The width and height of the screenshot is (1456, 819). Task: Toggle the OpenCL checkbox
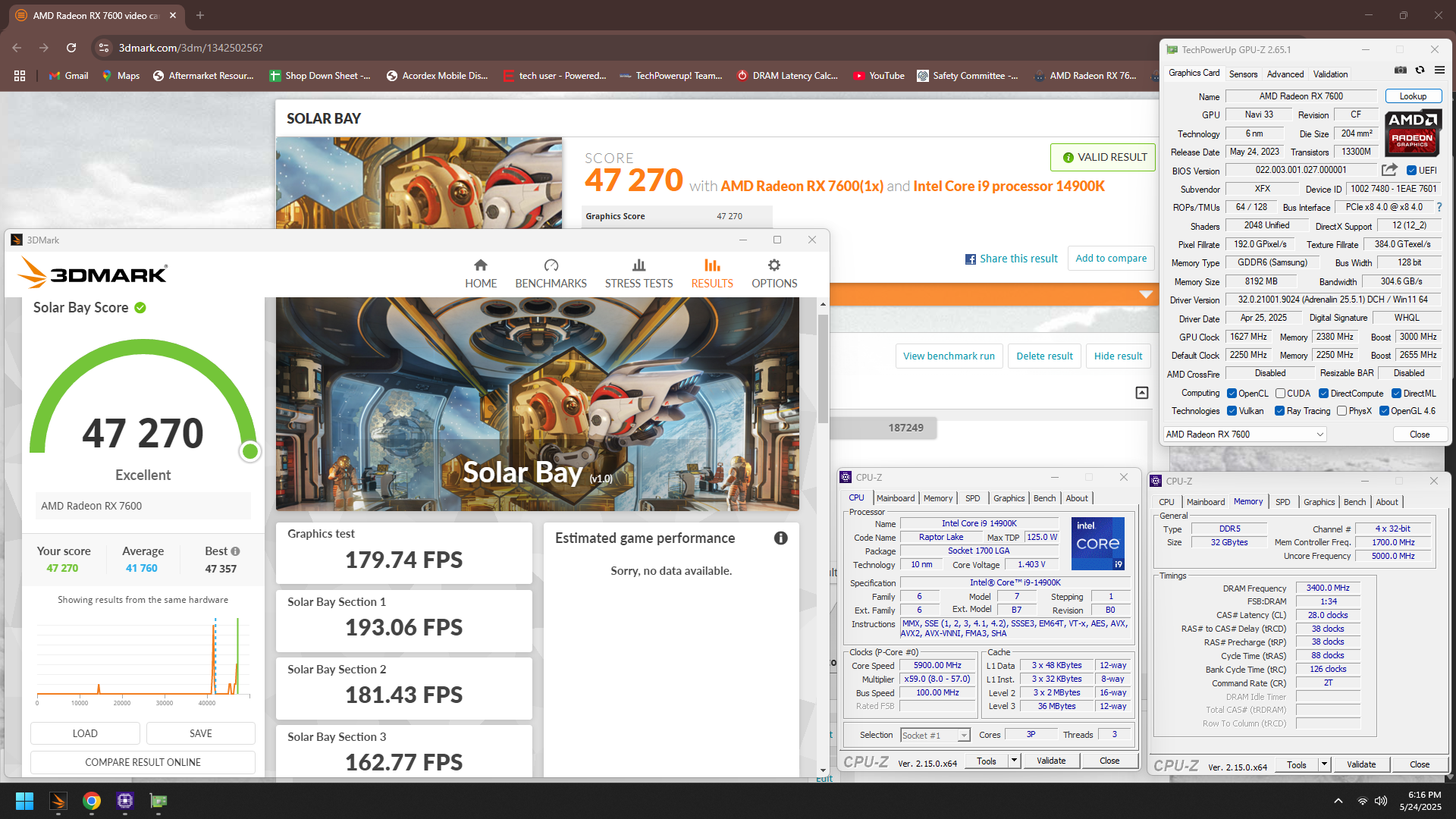tap(1232, 394)
